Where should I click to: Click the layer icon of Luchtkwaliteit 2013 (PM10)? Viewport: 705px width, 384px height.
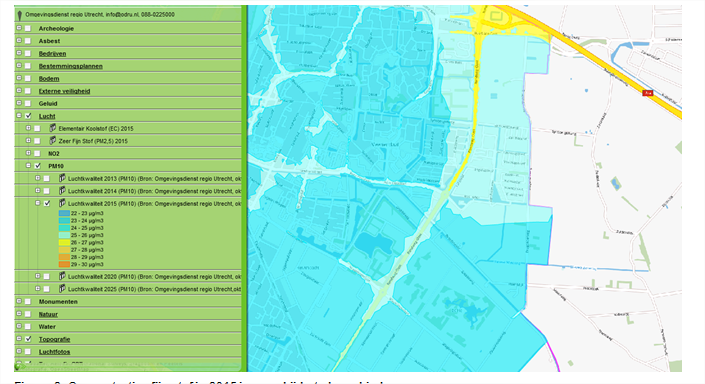[x=62, y=179]
